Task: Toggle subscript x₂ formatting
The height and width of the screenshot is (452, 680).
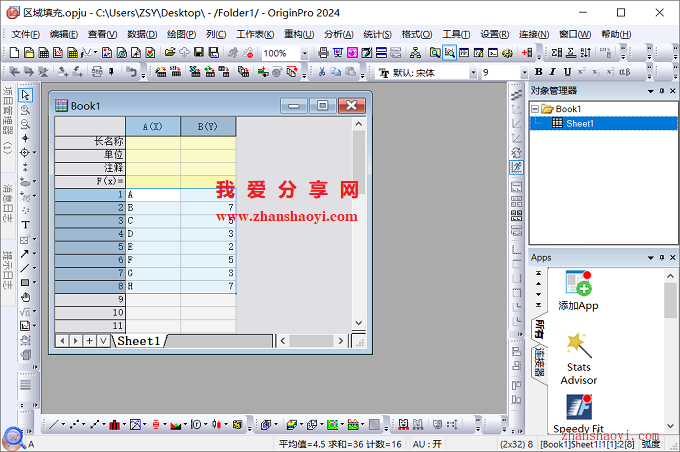Action: click(596, 72)
